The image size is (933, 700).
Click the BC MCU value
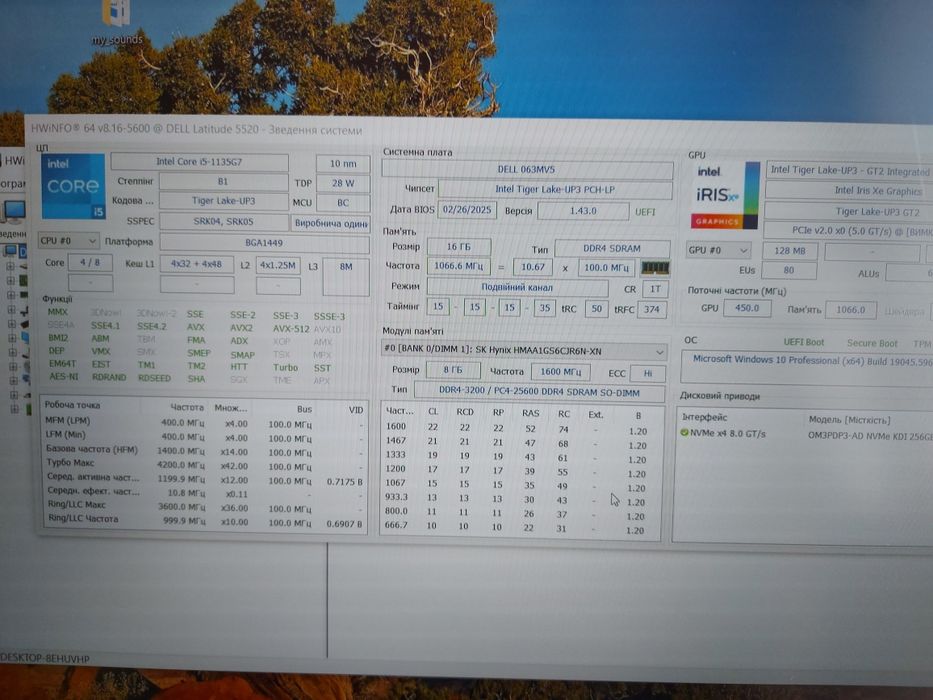tap(343, 203)
